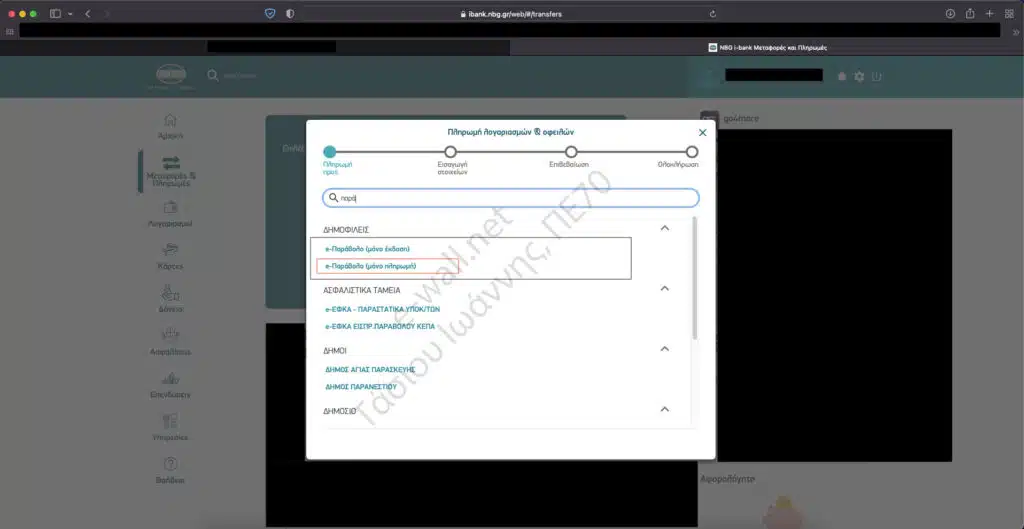The image size is (1024, 529).
Task: Click the go4more icon in the right panel
Action: pyautogui.click(x=709, y=119)
